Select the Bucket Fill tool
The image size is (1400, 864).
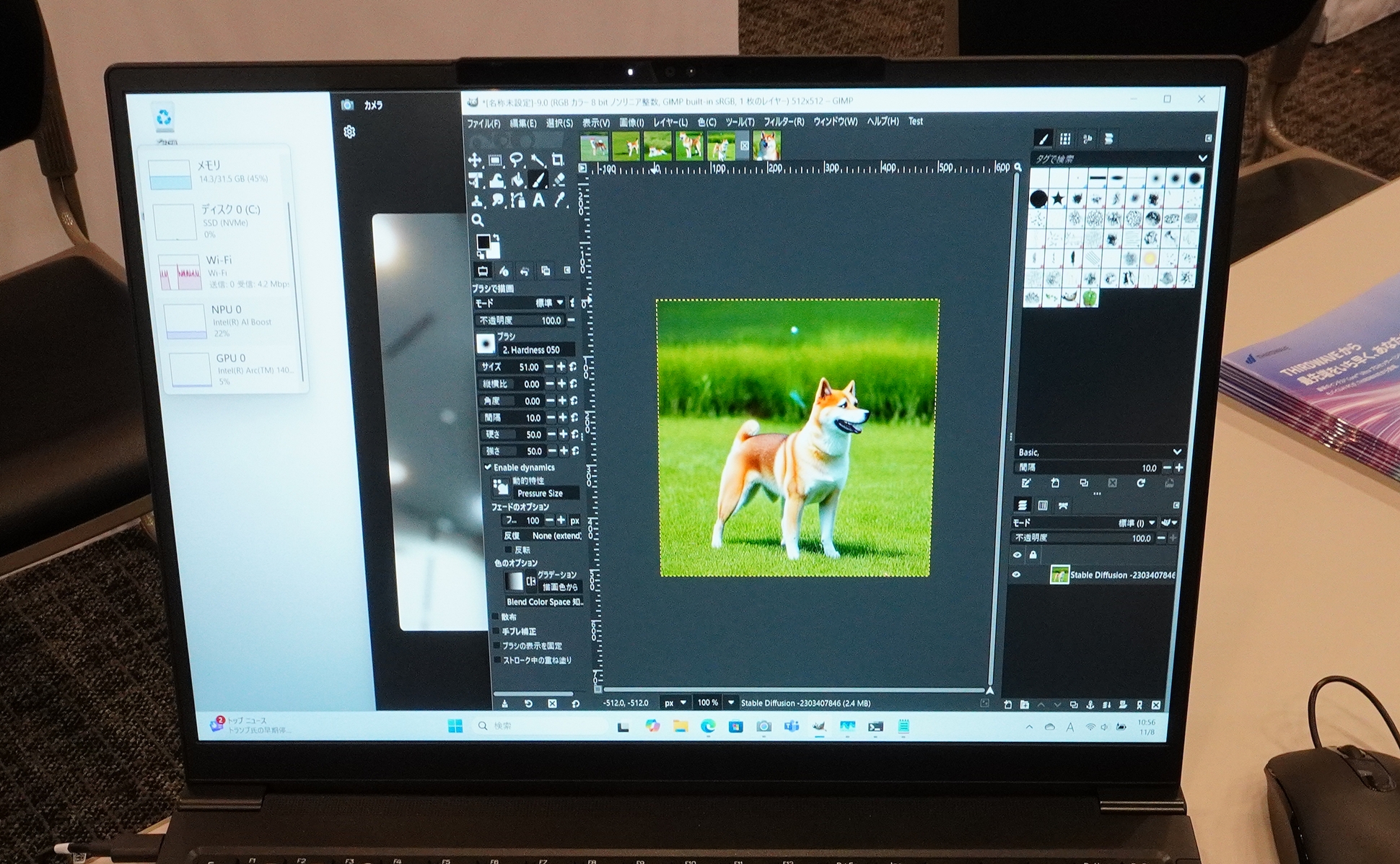pyautogui.click(x=517, y=182)
